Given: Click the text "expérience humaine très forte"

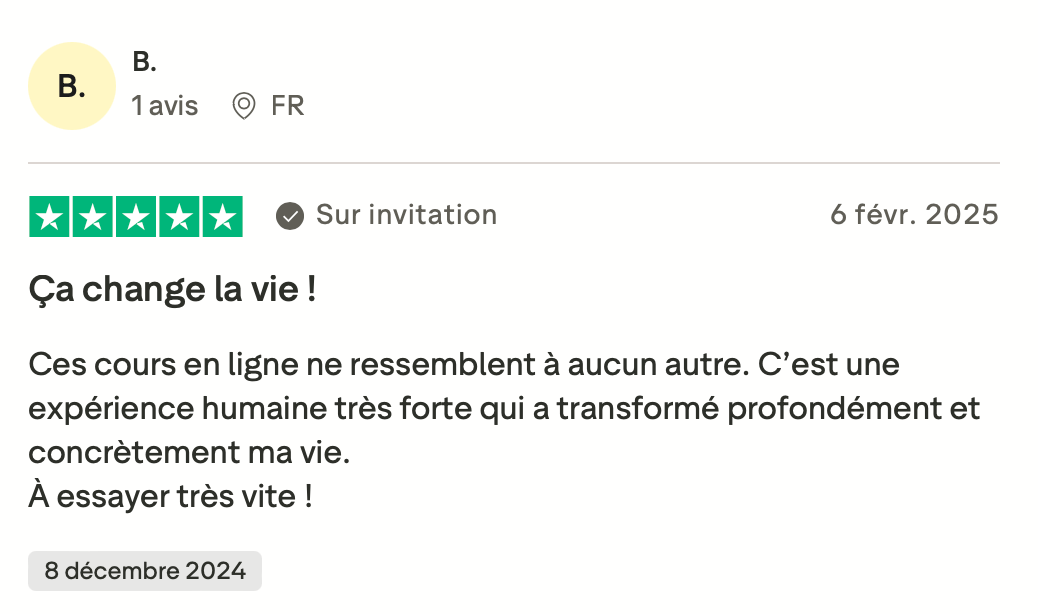Looking at the screenshot, I should click(x=240, y=408).
